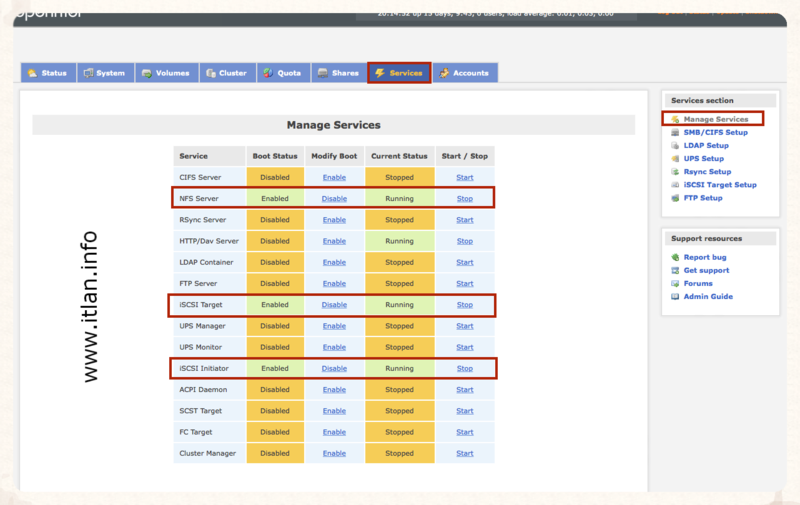Click the Report bug icon

[x=676, y=257]
